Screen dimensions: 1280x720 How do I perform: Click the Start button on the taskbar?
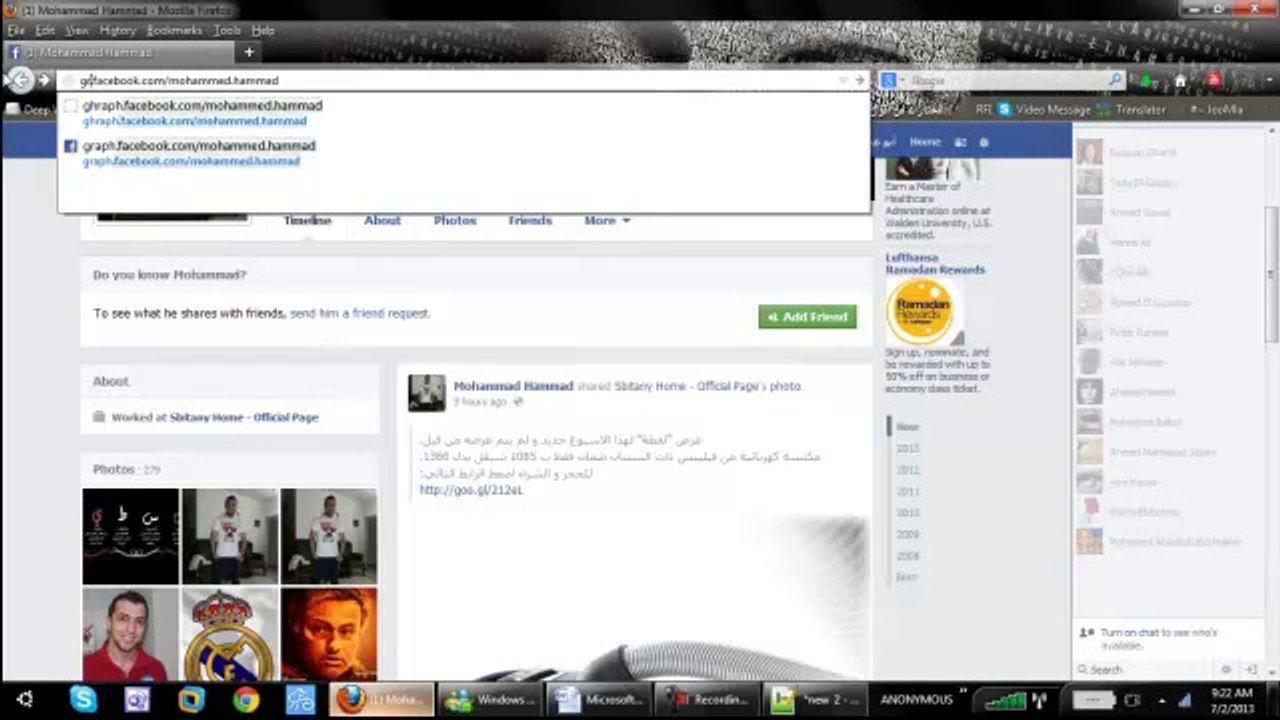point(25,699)
